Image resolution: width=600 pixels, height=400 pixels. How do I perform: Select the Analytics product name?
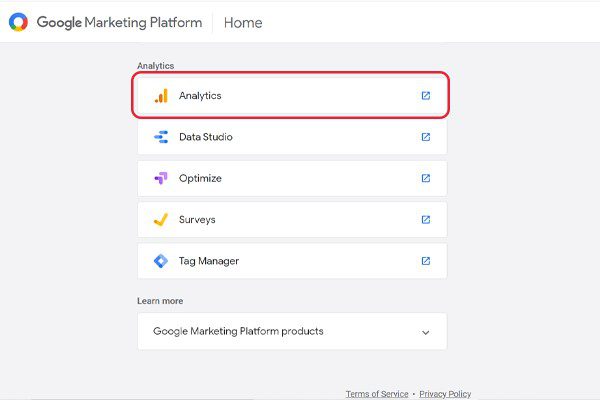click(x=200, y=96)
